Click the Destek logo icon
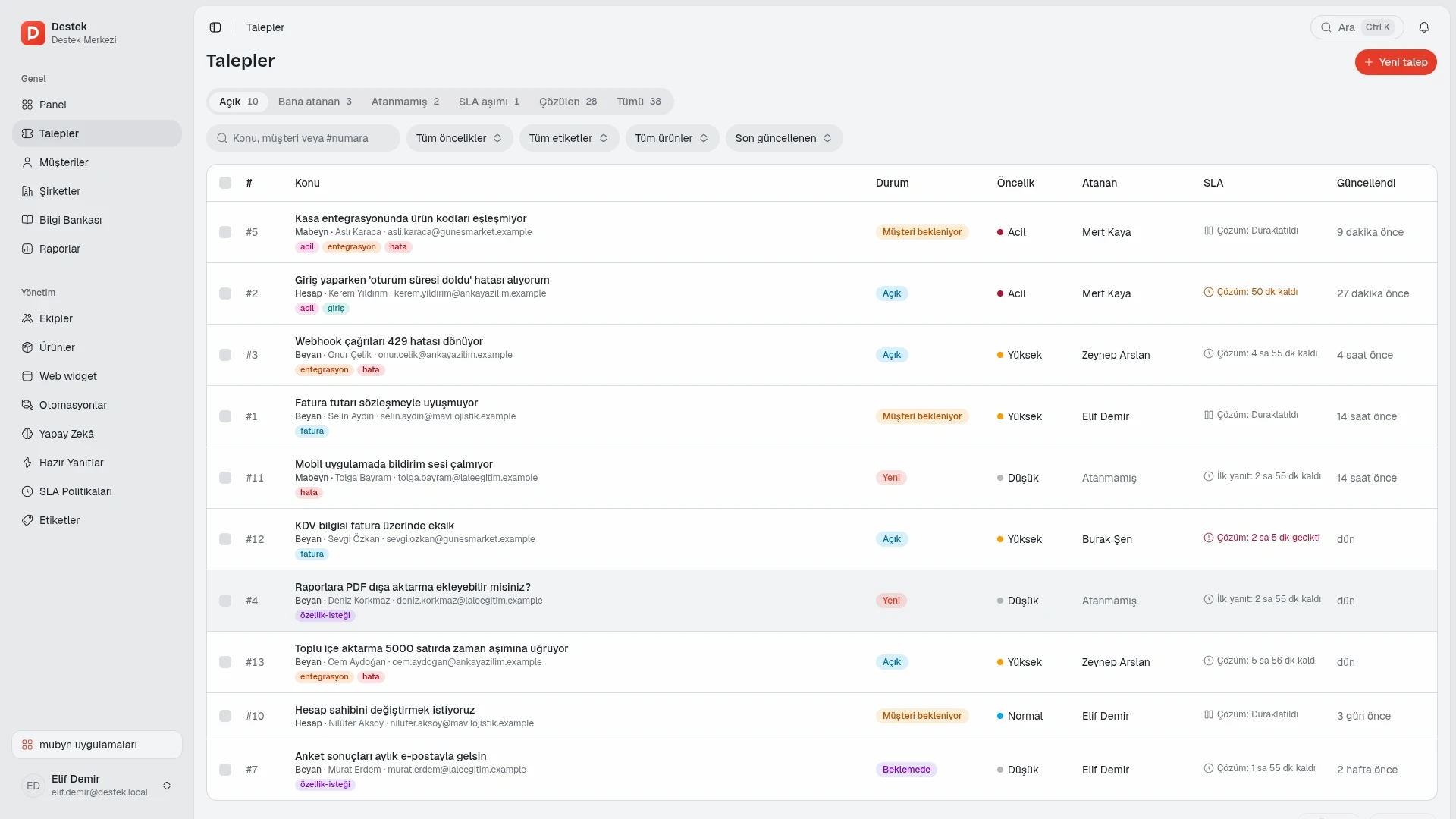 click(x=33, y=33)
